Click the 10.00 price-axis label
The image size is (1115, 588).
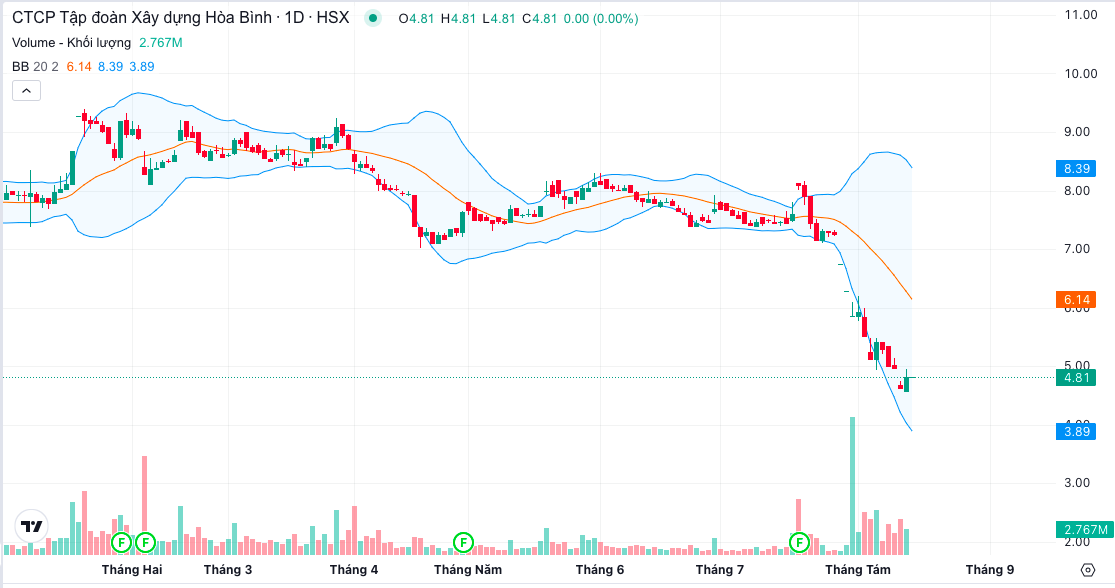click(x=1081, y=74)
